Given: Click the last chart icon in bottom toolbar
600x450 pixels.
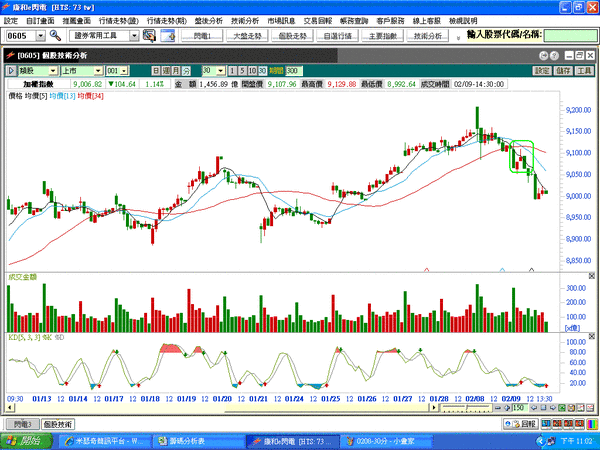Looking at the screenshot, I should click(x=590, y=408).
